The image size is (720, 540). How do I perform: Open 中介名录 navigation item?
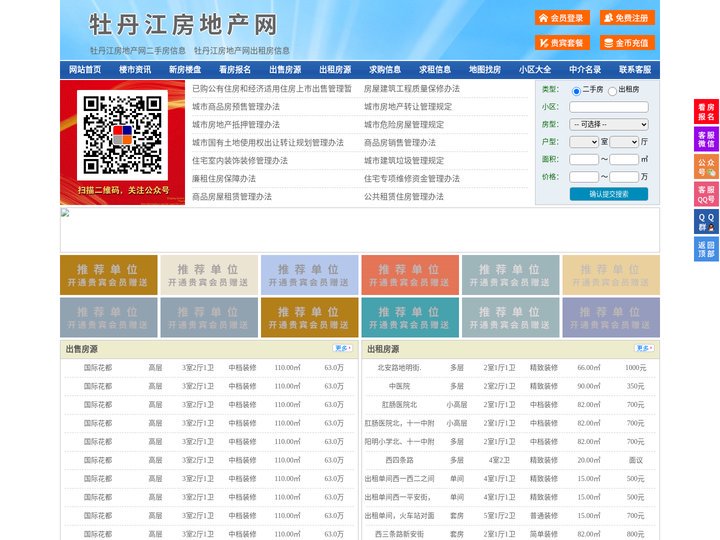click(585, 70)
